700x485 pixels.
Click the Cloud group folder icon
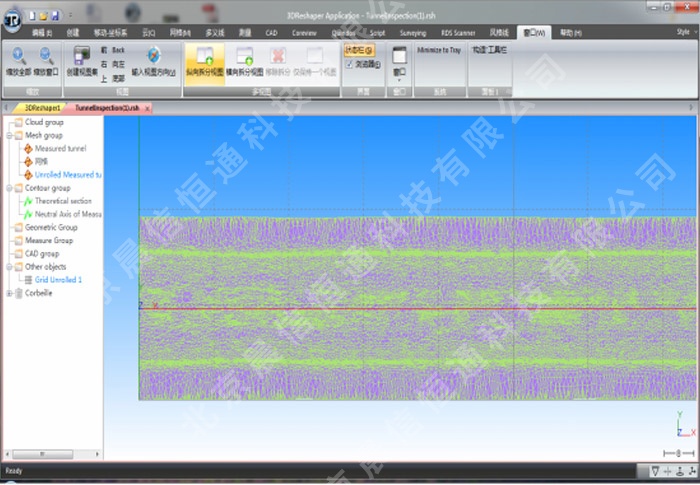pos(19,122)
